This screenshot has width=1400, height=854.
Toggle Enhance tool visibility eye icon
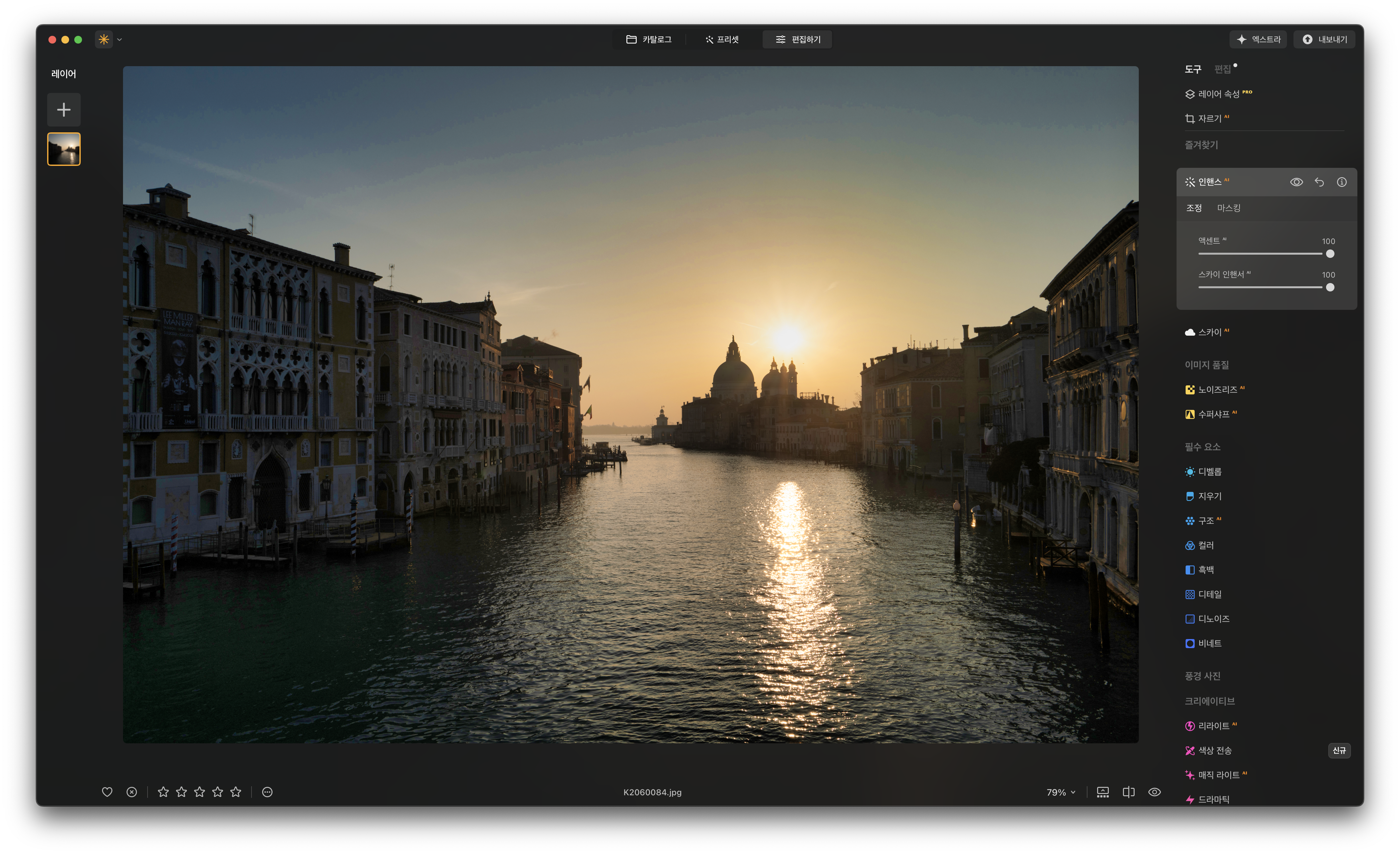pyautogui.click(x=1296, y=182)
